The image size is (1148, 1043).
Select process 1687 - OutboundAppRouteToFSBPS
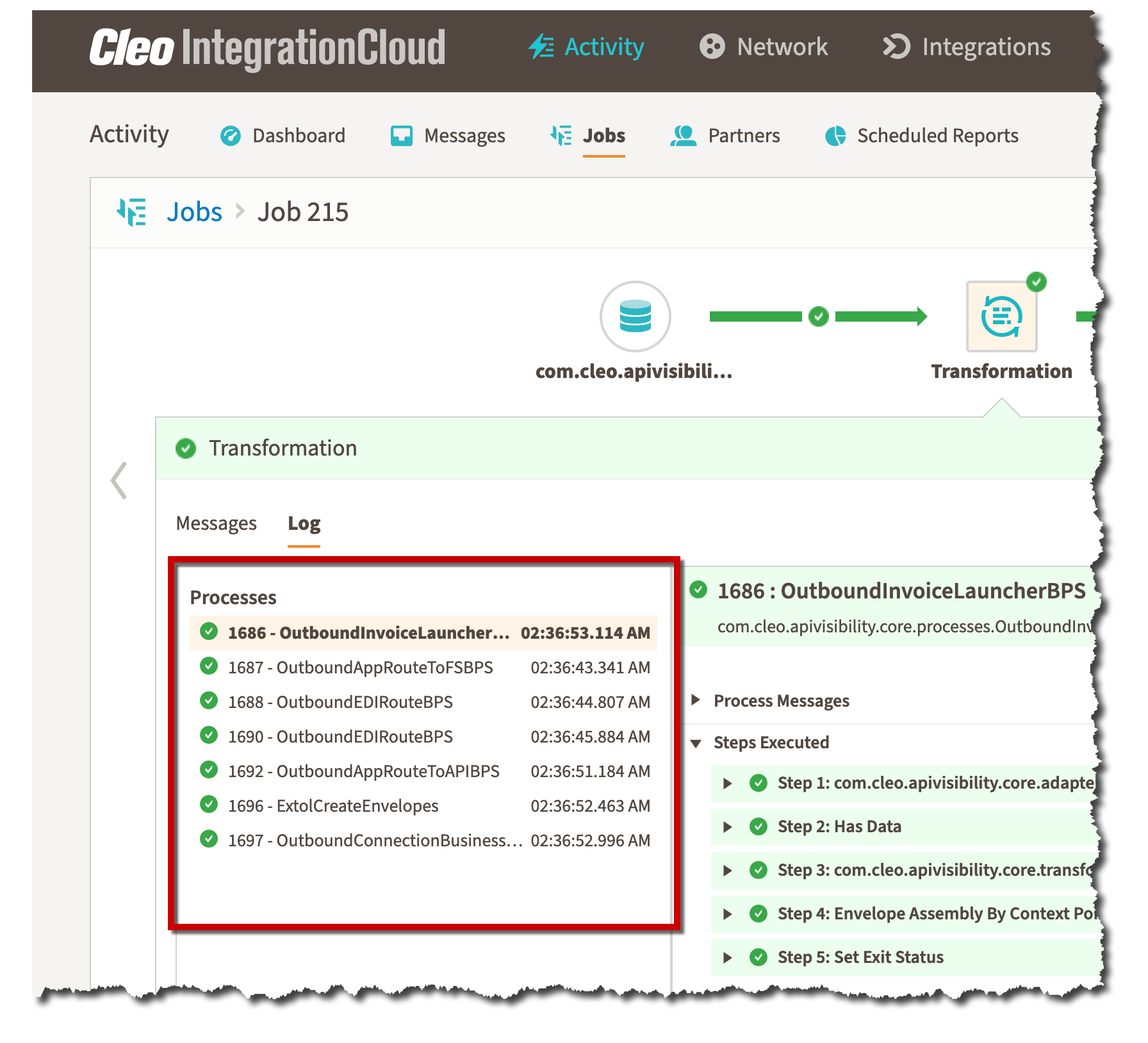[423, 667]
